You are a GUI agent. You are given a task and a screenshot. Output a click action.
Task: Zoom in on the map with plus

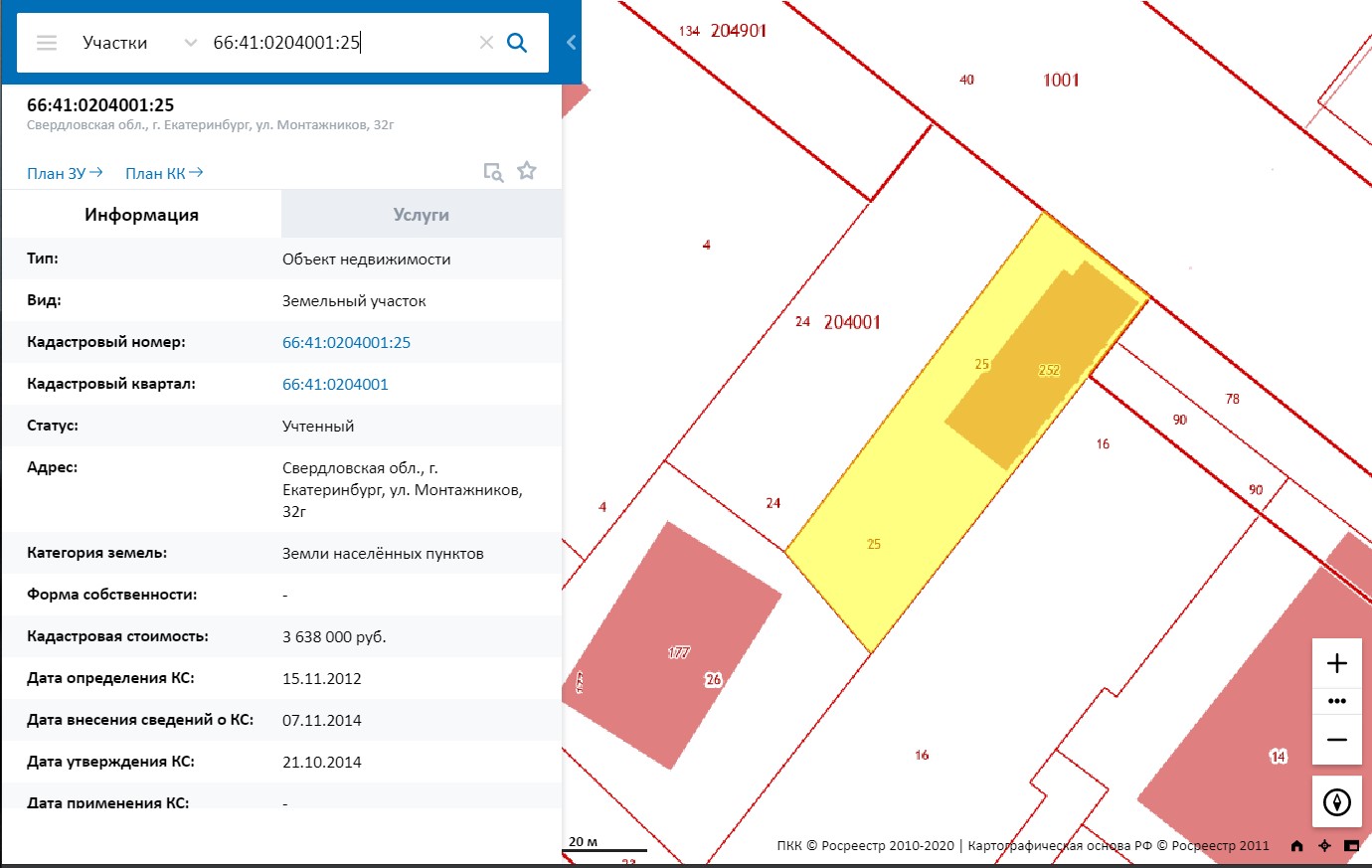click(x=1337, y=663)
